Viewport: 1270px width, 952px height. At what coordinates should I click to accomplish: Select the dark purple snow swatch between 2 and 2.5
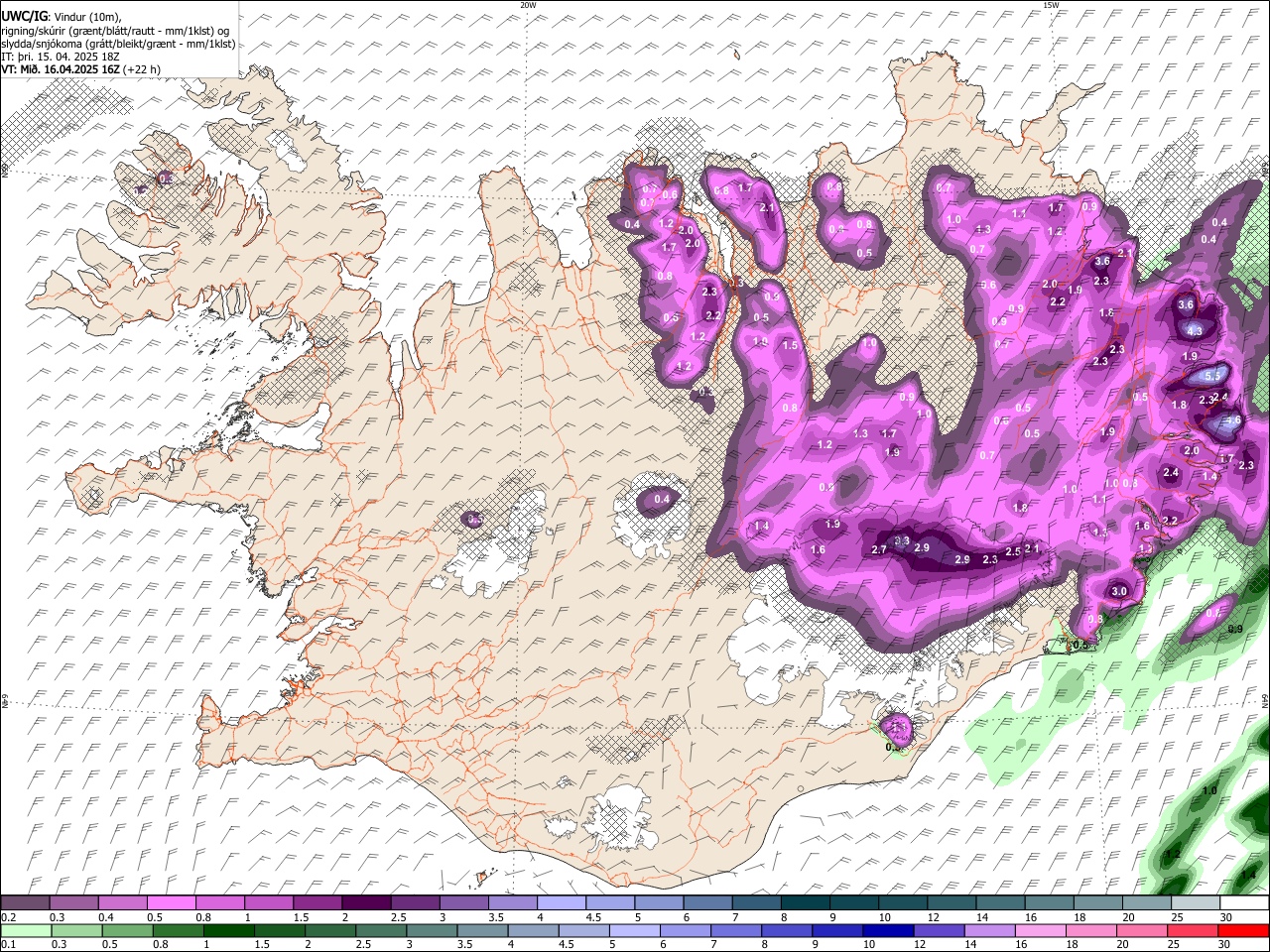[366, 903]
